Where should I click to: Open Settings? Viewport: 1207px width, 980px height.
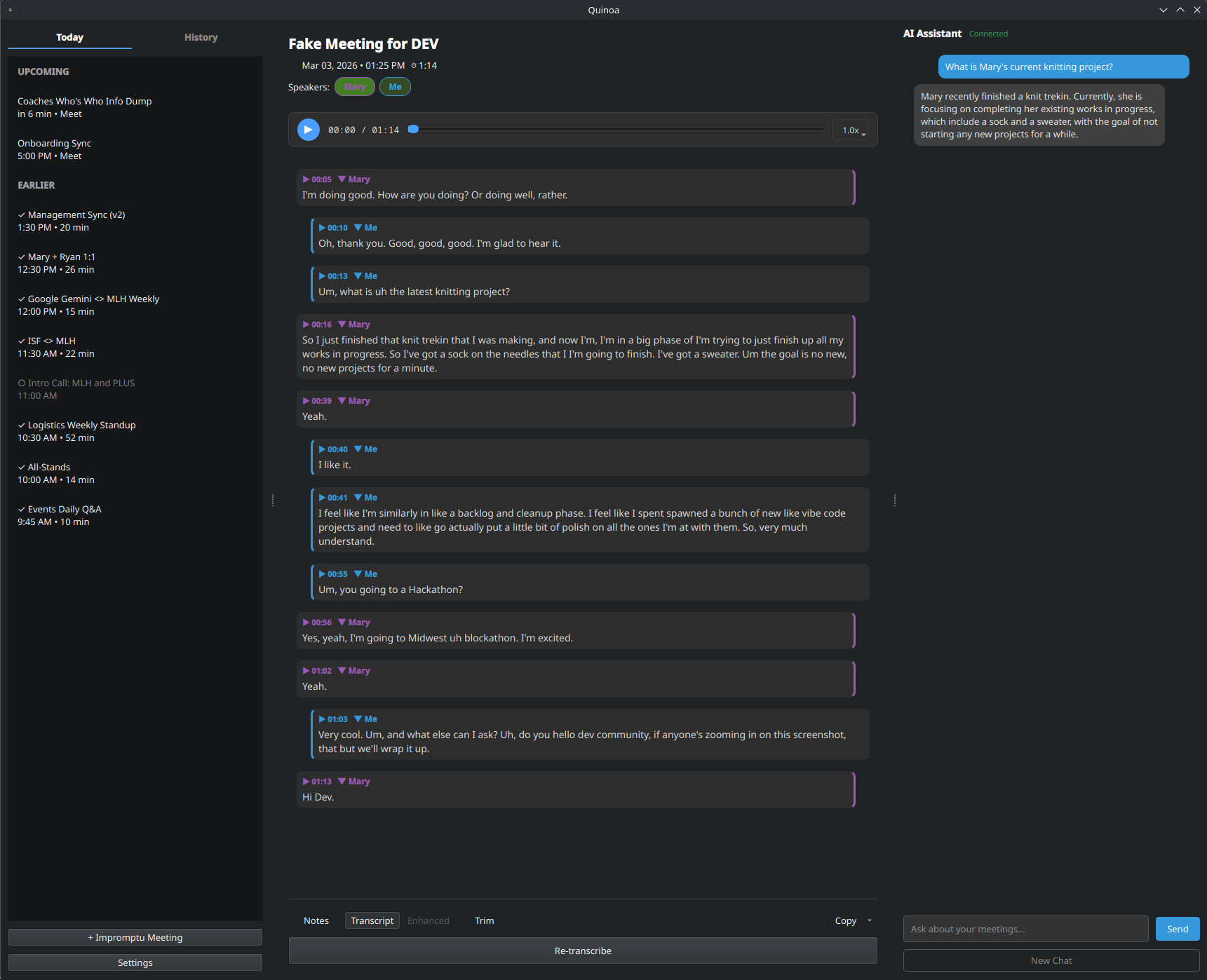pos(135,962)
